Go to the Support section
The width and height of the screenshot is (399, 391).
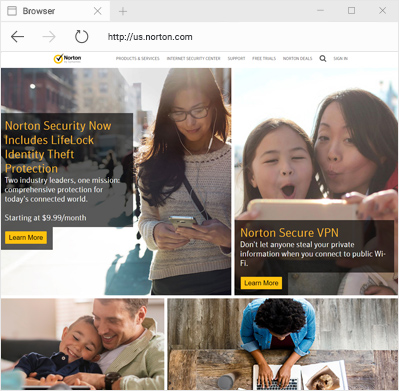pos(236,59)
